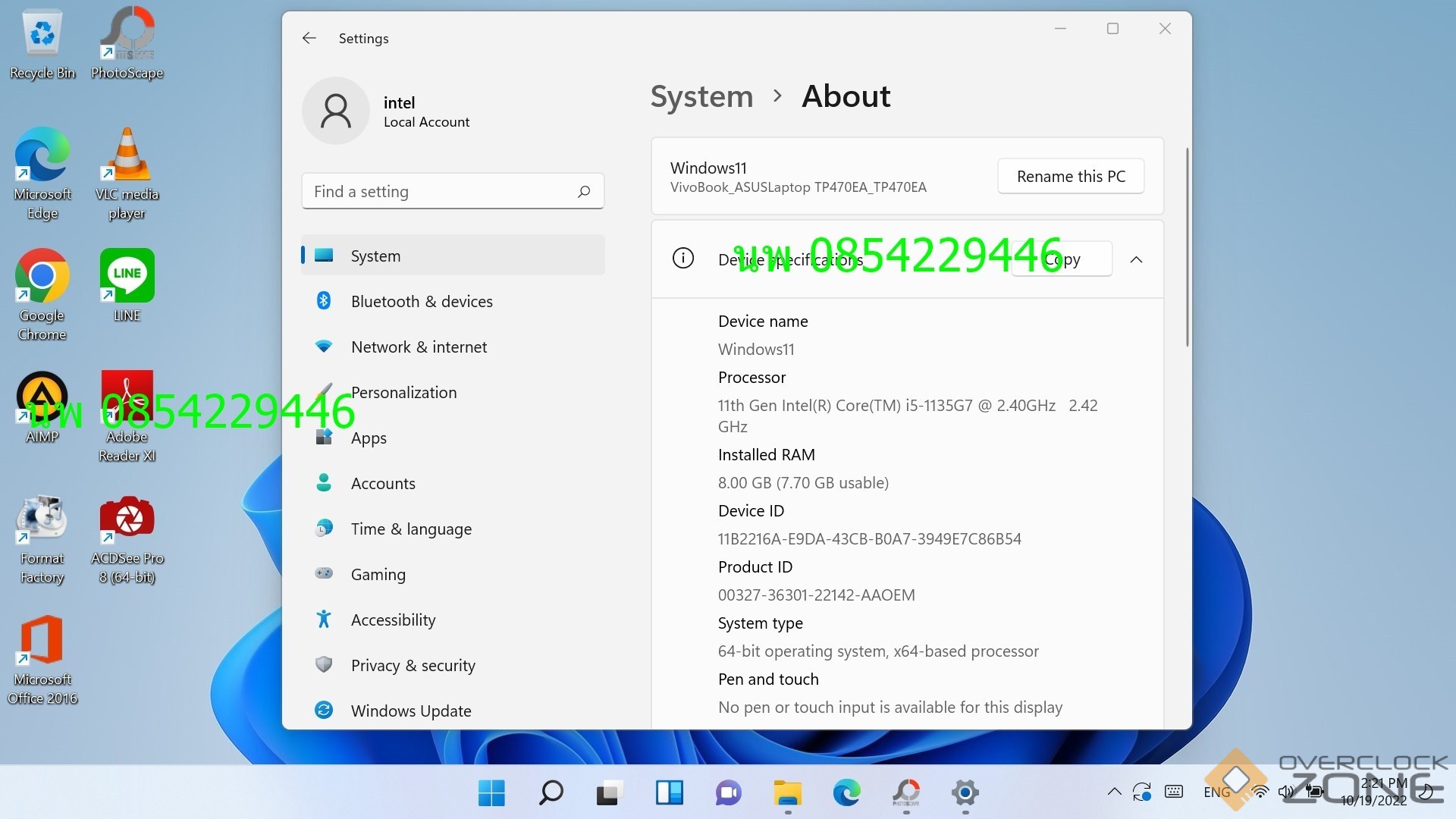Open Windows Update settings
This screenshot has width=1456, height=819.
pyautogui.click(x=453, y=711)
